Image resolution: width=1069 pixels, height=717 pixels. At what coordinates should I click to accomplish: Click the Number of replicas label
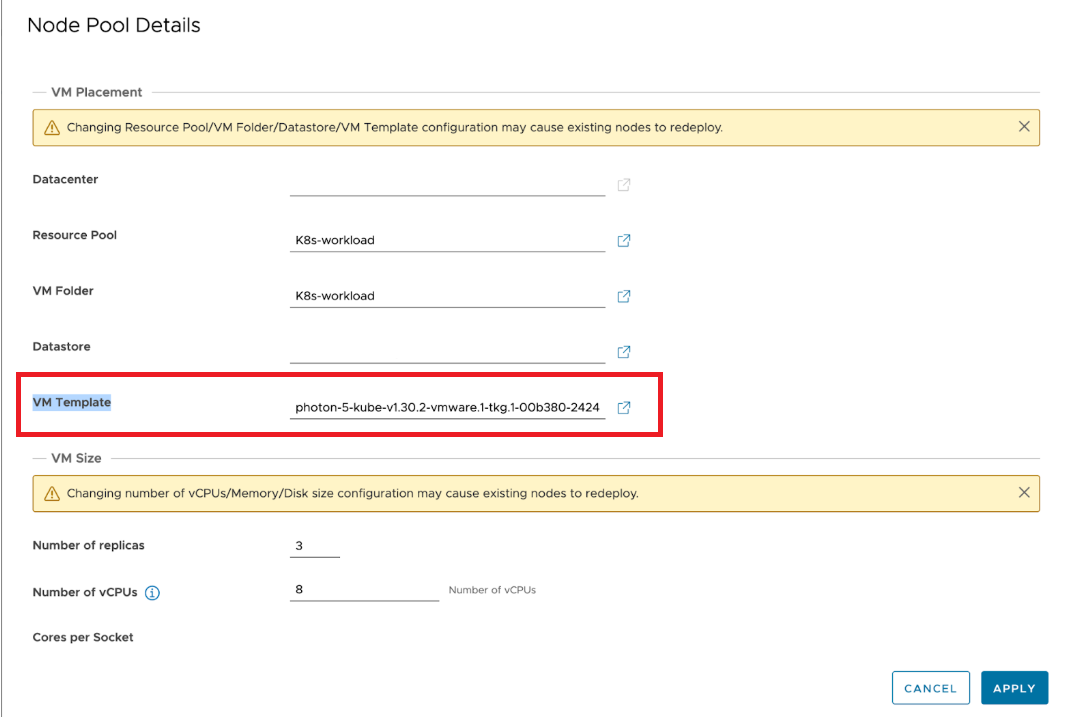[x=89, y=545]
